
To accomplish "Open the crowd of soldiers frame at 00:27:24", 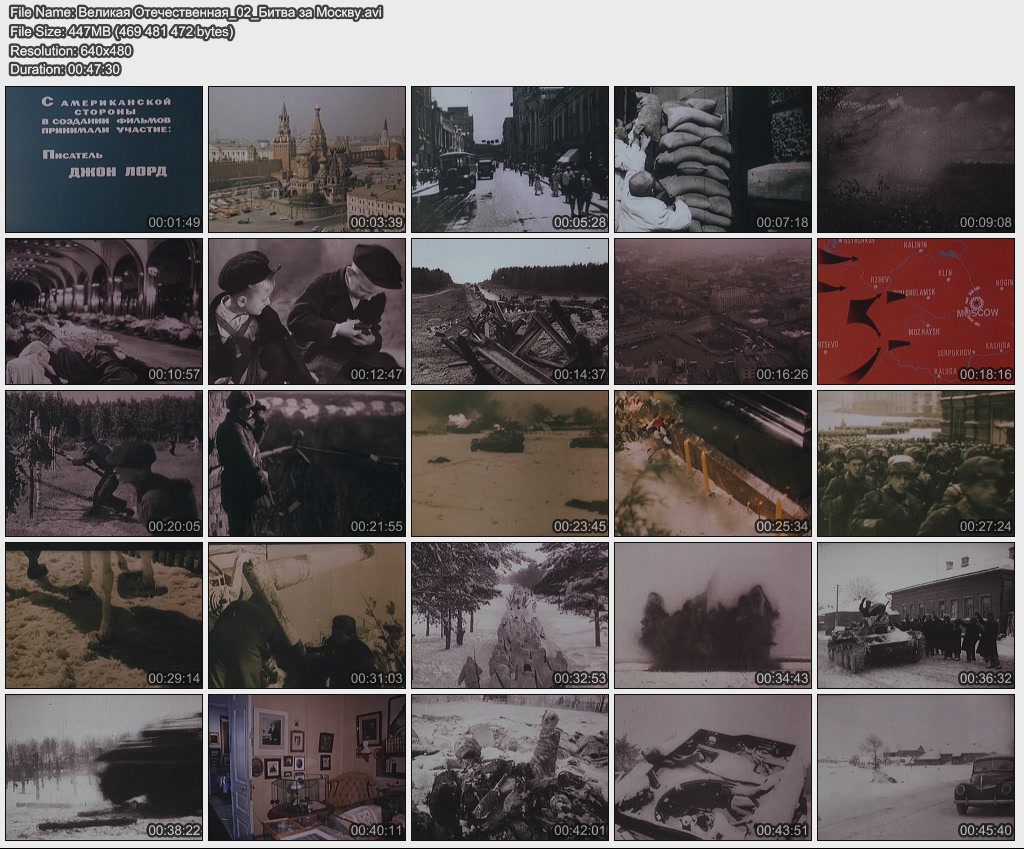I will point(916,464).
